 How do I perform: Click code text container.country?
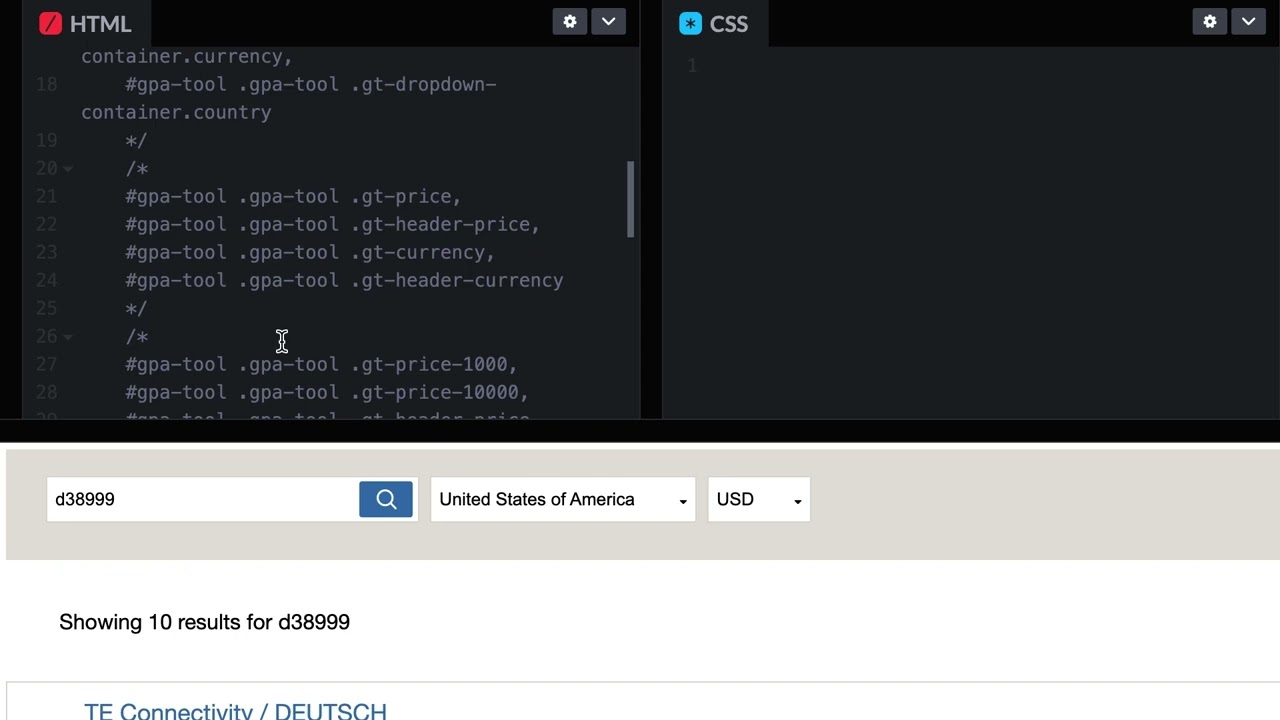[x=176, y=113]
